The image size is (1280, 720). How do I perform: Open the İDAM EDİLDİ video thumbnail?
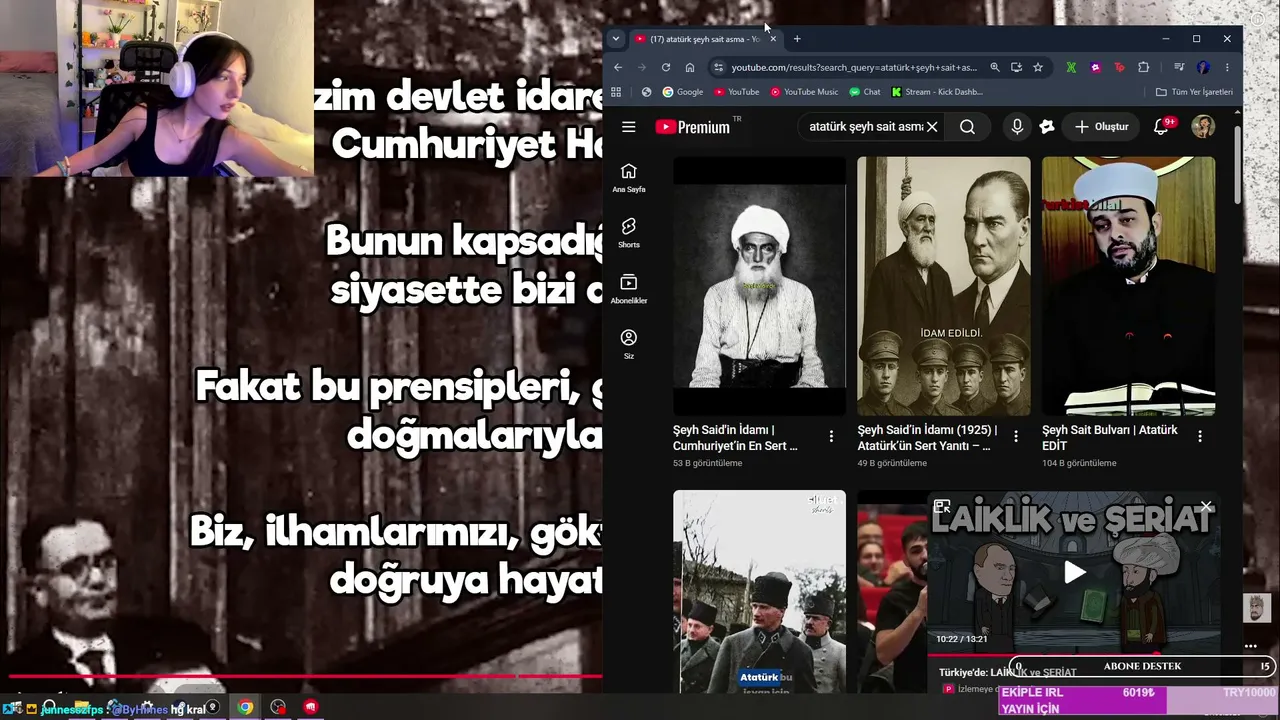point(943,286)
